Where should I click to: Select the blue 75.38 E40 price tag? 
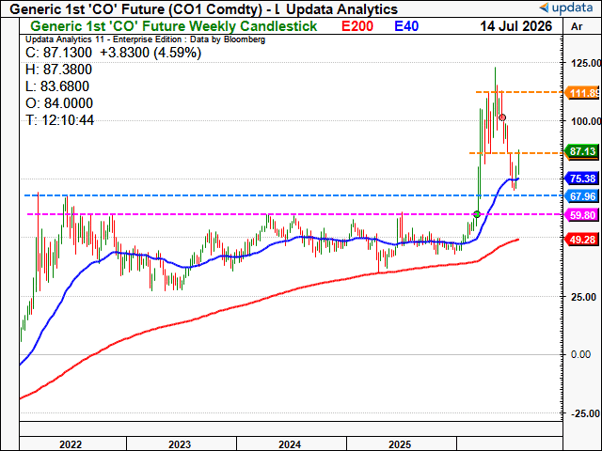(x=582, y=178)
